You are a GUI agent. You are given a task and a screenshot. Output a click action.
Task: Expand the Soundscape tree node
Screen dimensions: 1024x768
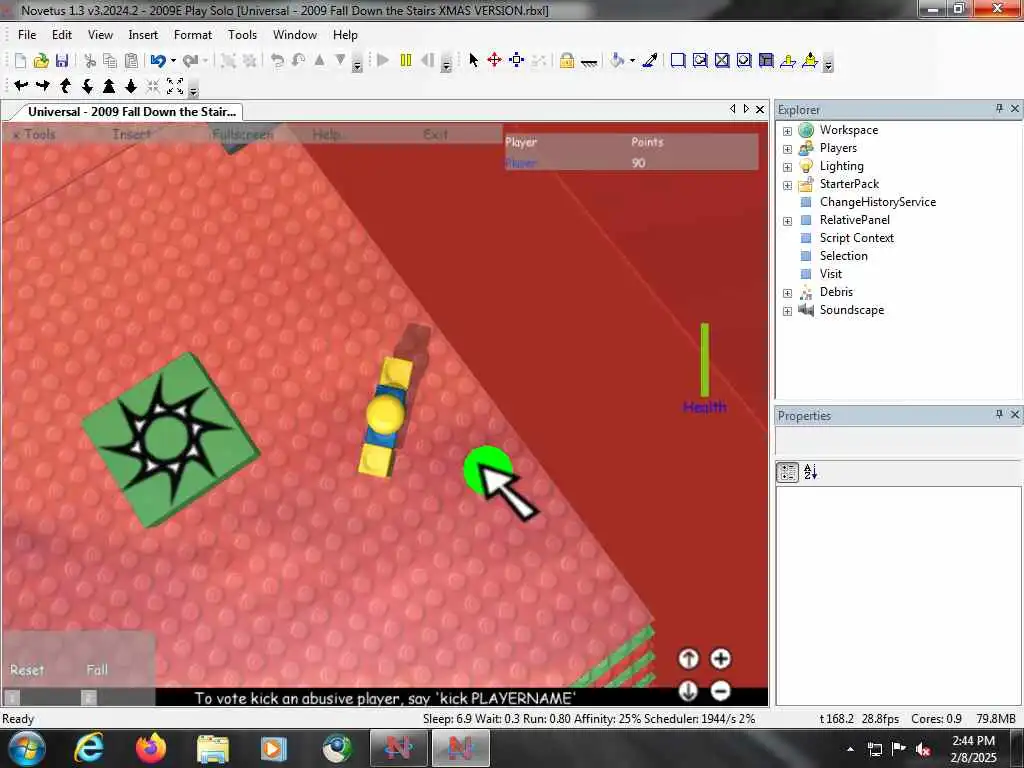[788, 311]
